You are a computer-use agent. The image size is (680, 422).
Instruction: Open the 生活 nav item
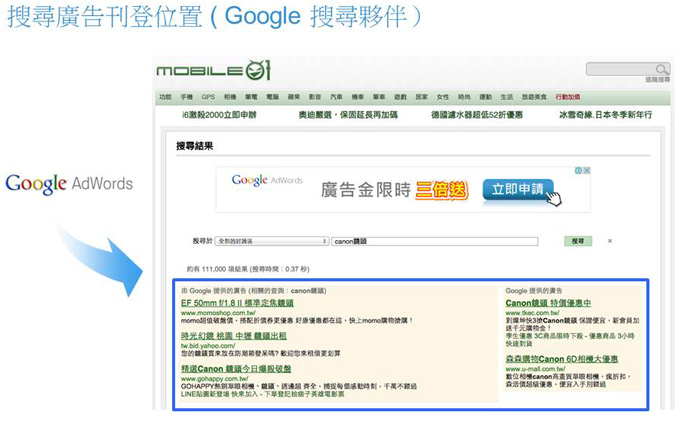tap(507, 97)
